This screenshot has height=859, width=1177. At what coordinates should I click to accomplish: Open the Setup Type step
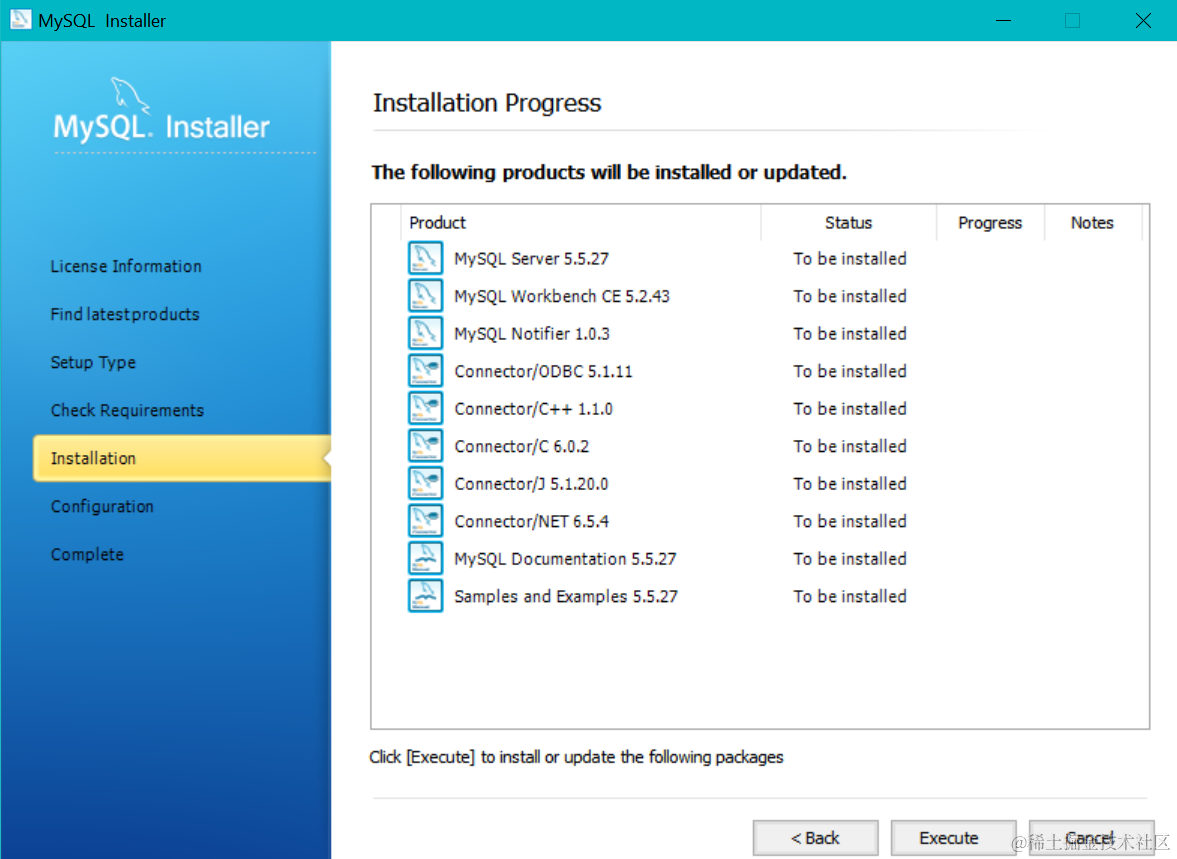[x=93, y=363]
